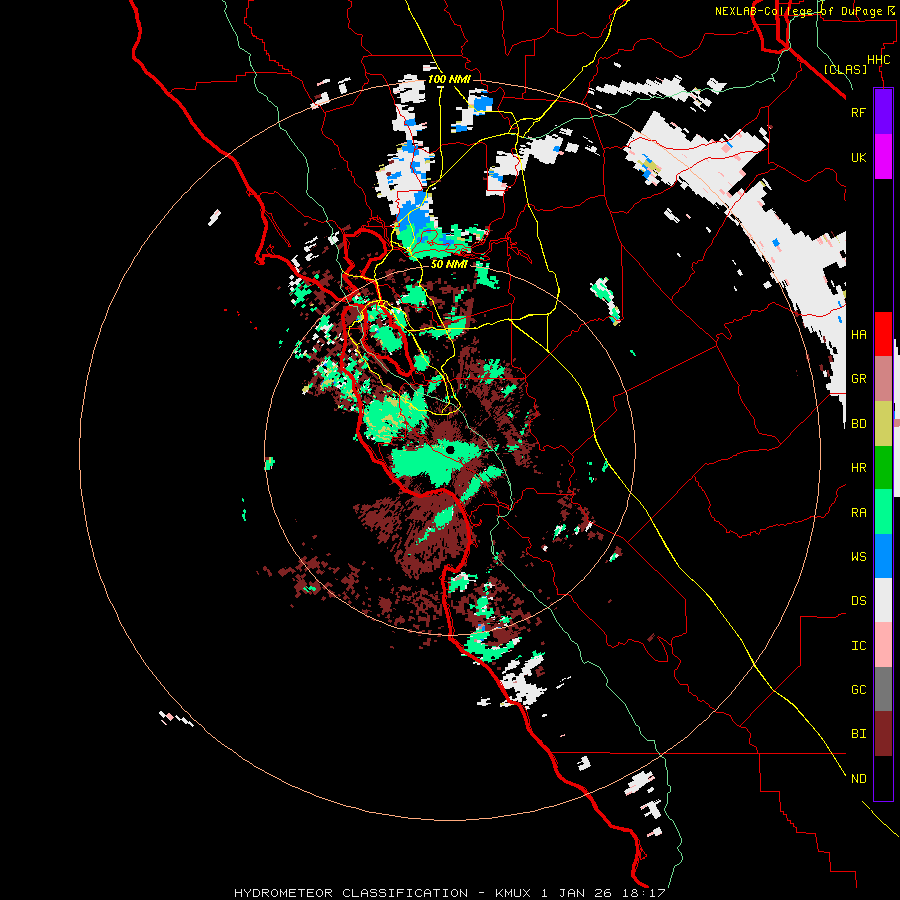Click the black radar site dot
900x900 pixels.
450,450
